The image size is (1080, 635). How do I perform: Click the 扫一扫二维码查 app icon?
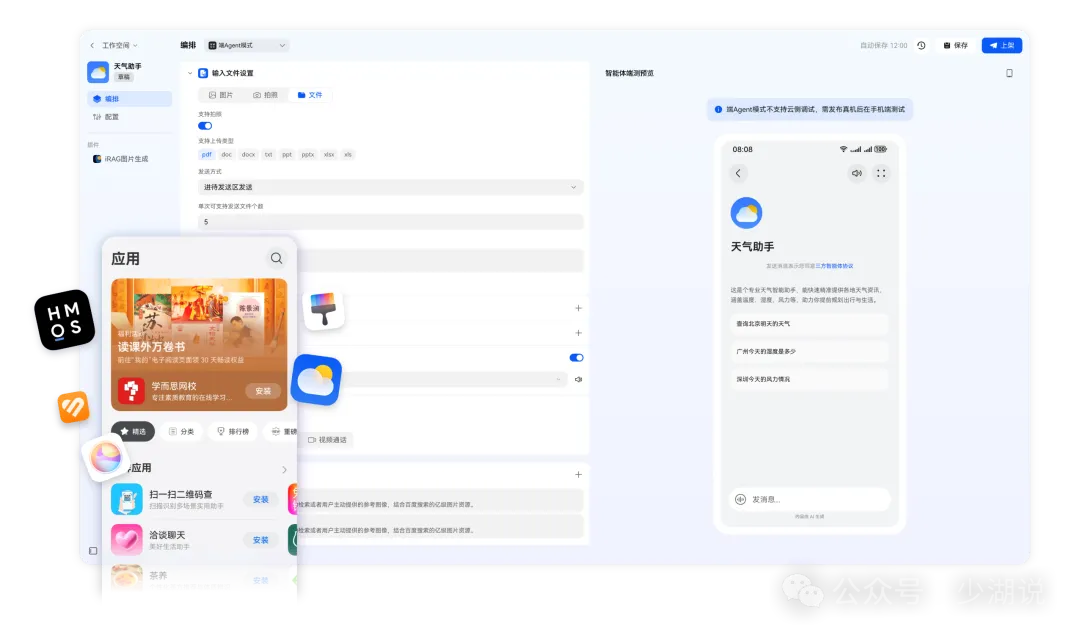coord(127,499)
